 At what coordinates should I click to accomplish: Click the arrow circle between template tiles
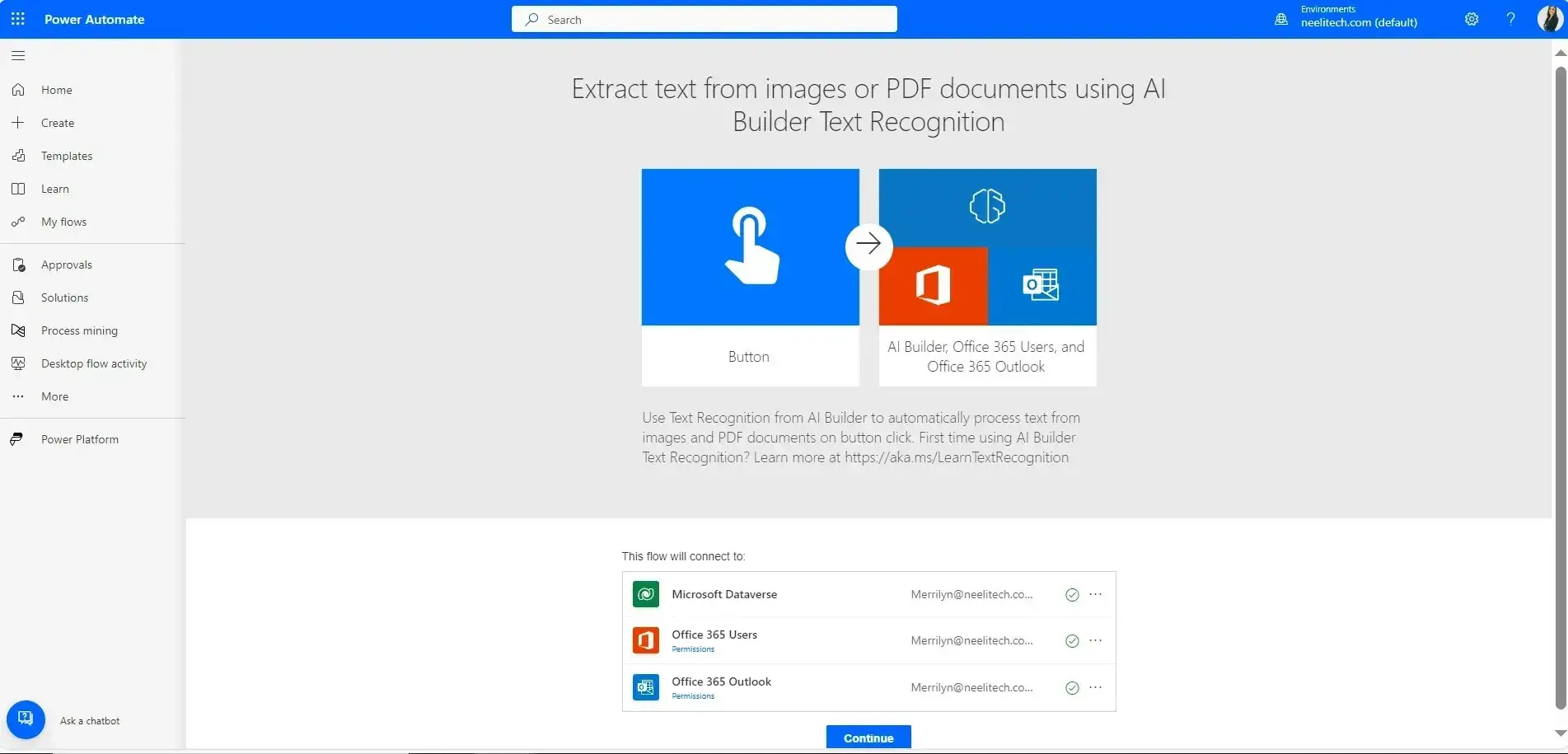tap(868, 245)
